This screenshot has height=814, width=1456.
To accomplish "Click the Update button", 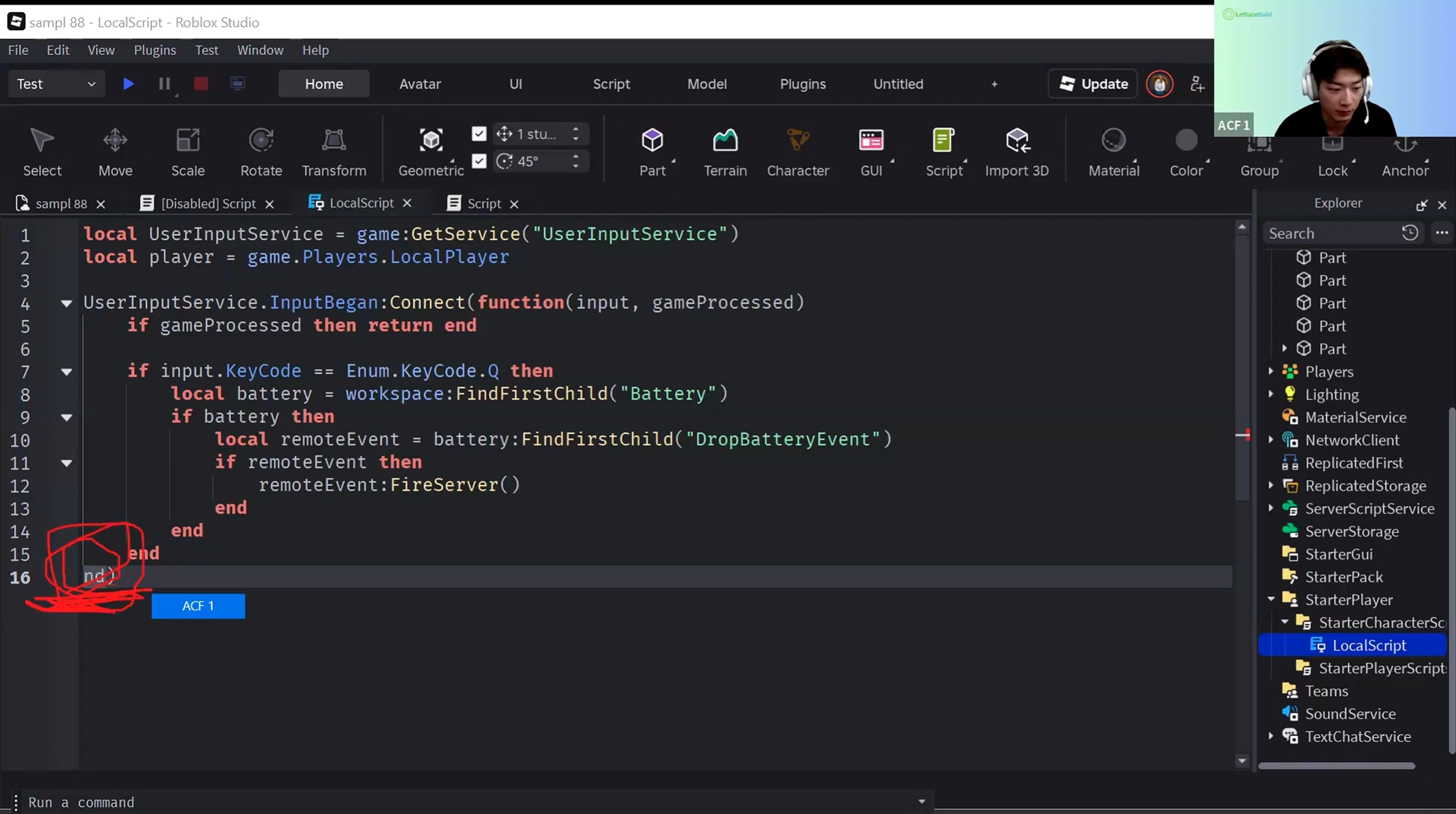I will (x=1093, y=84).
